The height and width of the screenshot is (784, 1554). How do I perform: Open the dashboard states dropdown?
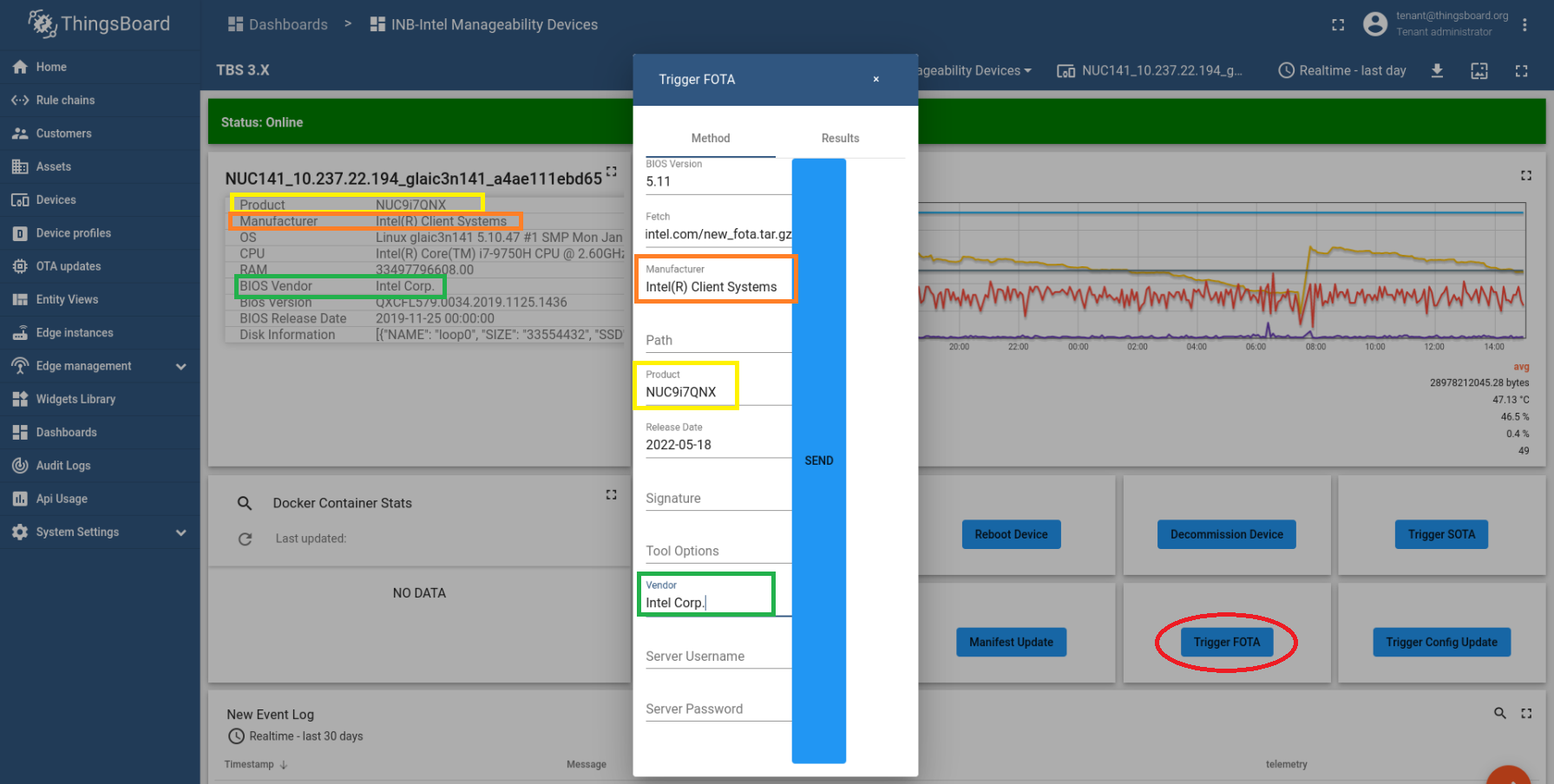coord(975,71)
